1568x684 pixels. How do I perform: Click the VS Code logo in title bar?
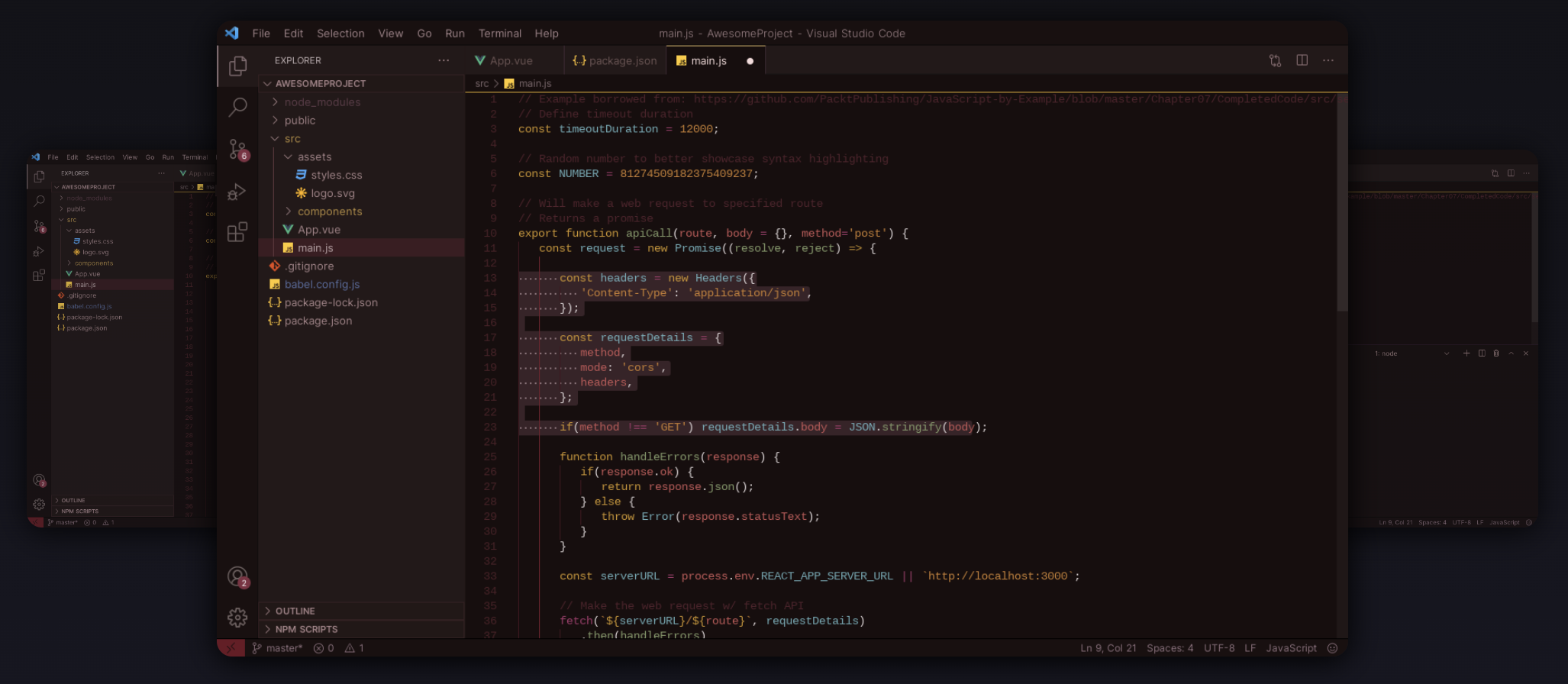tap(231, 33)
